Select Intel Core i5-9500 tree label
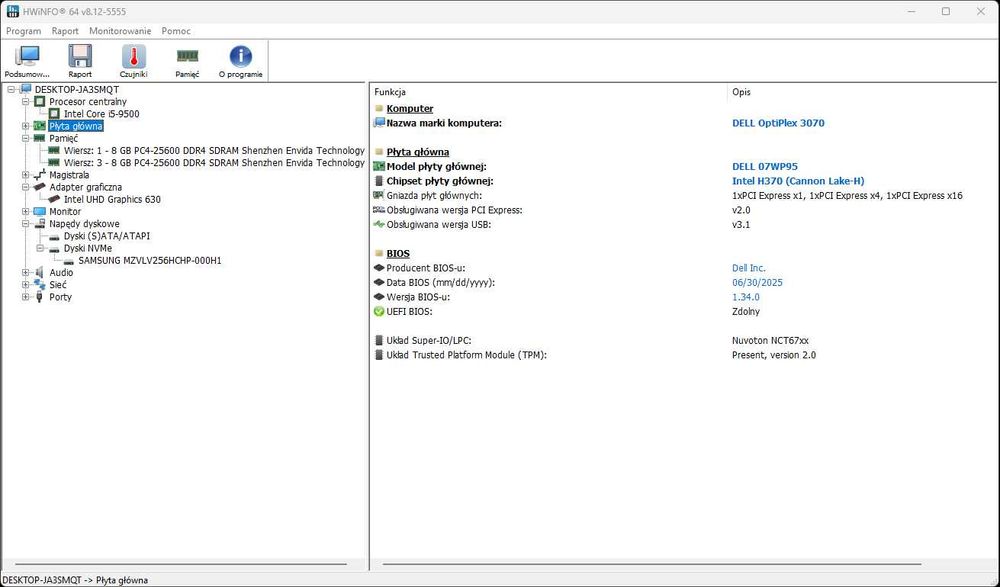Viewport: 1000px width, 587px height. (101, 114)
